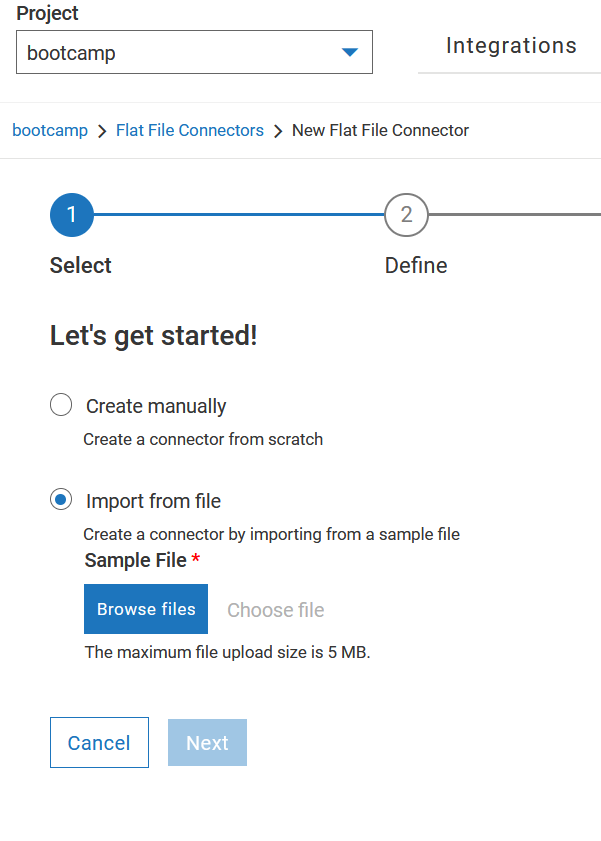Select the Create manually radio button
The image size is (601, 841).
61,405
